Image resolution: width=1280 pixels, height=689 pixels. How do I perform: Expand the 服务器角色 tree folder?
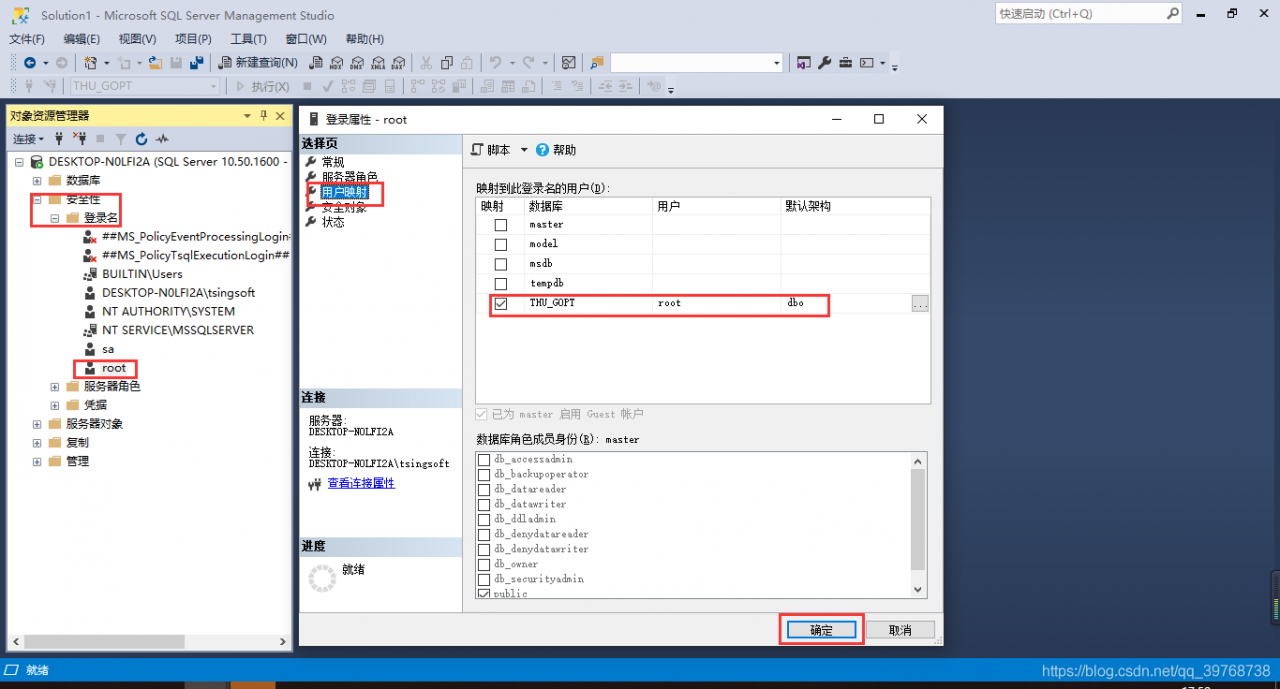[x=55, y=386]
